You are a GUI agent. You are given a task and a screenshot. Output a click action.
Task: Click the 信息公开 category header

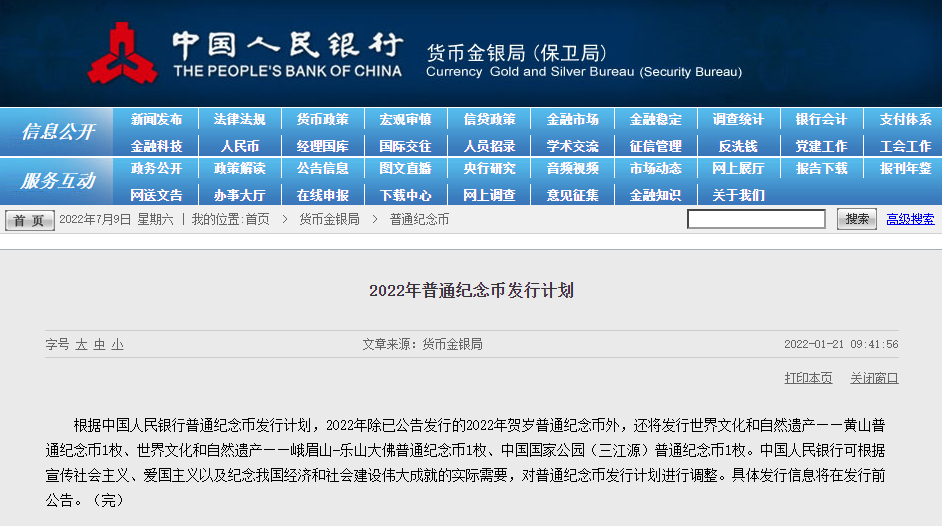click(58, 132)
